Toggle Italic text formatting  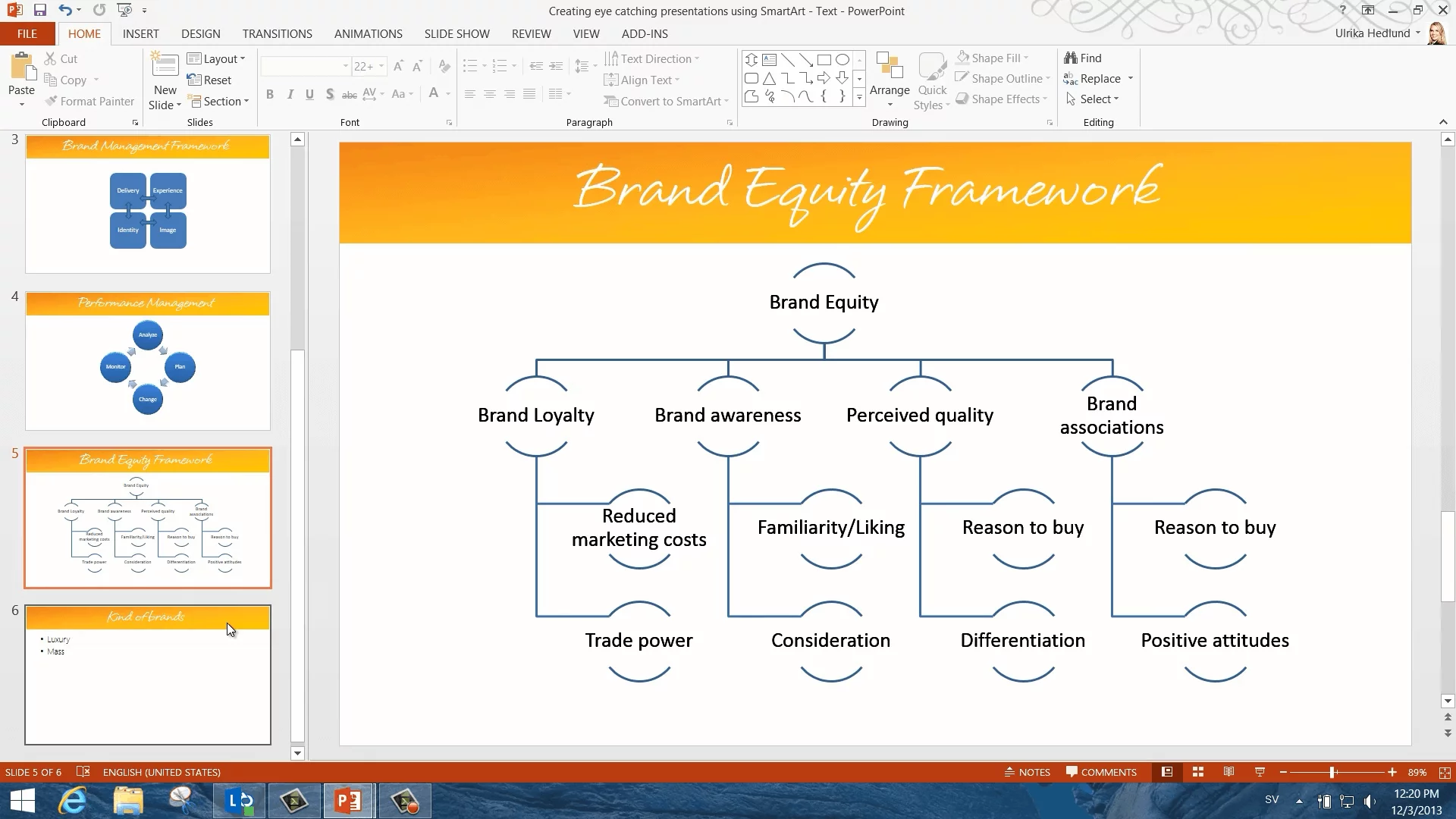click(x=290, y=94)
